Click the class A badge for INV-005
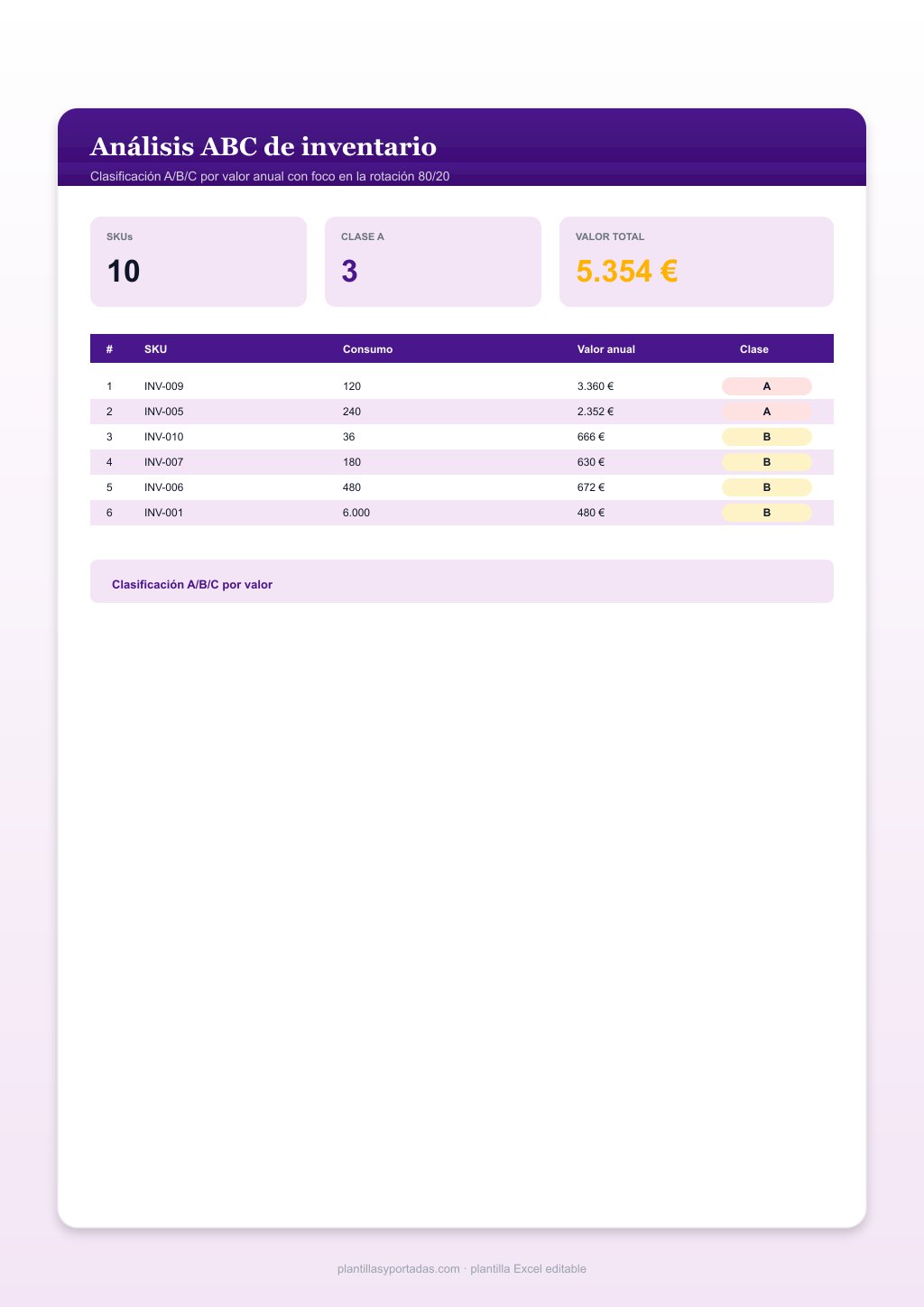Viewport: 924px width, 1307px height. point(767,412)
